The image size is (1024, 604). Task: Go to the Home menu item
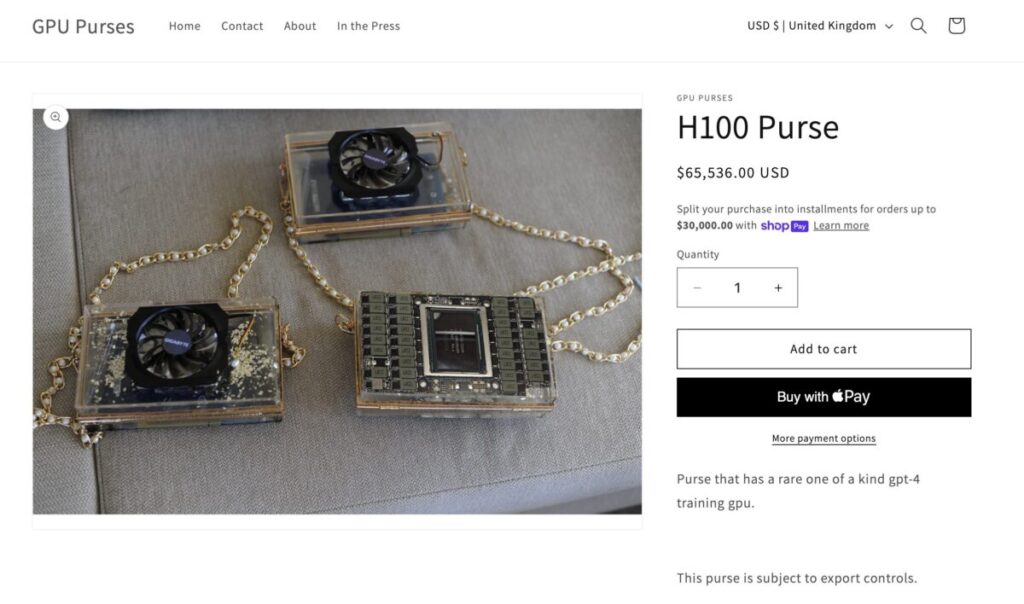coord(184,26)
